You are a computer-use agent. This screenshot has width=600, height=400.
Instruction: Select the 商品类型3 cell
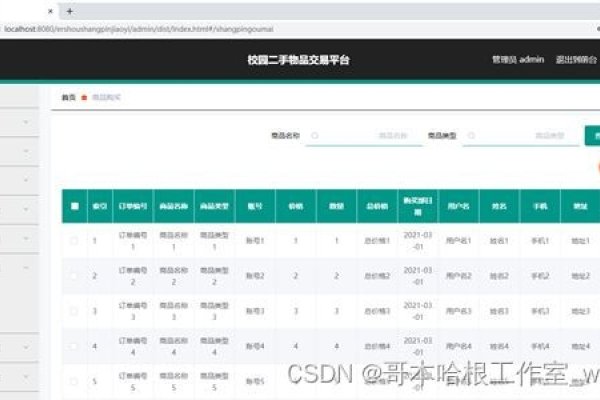point(214,311)
